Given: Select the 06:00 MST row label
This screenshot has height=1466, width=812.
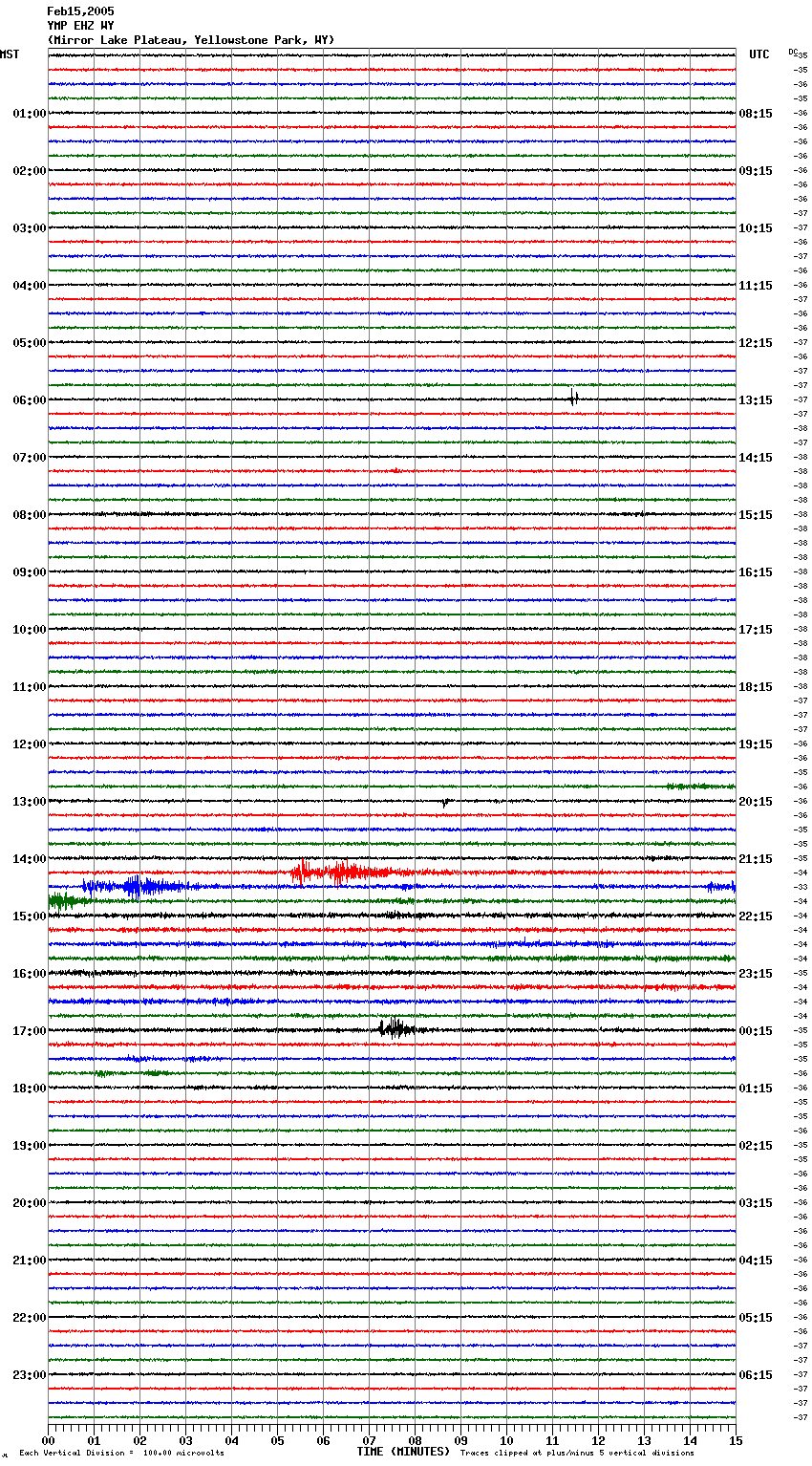Looking at the screenshot, I should [x=30, y=400].
